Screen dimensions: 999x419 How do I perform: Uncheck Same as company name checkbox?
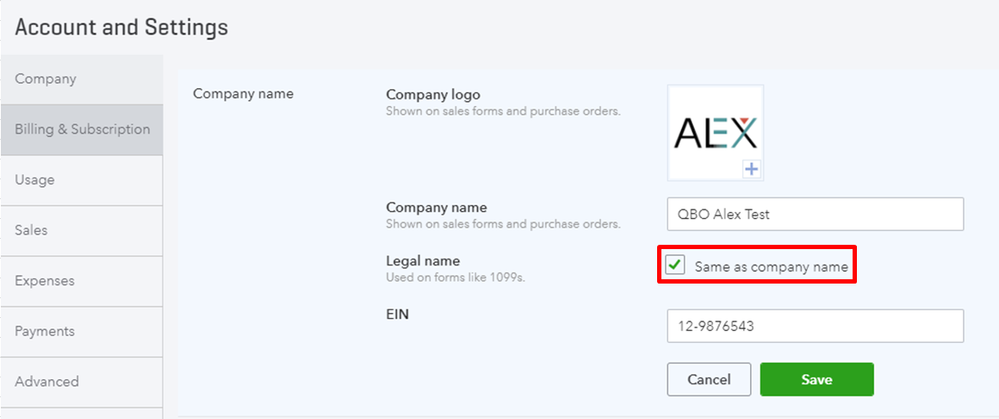pyautogui.click(x=675, y=265)
